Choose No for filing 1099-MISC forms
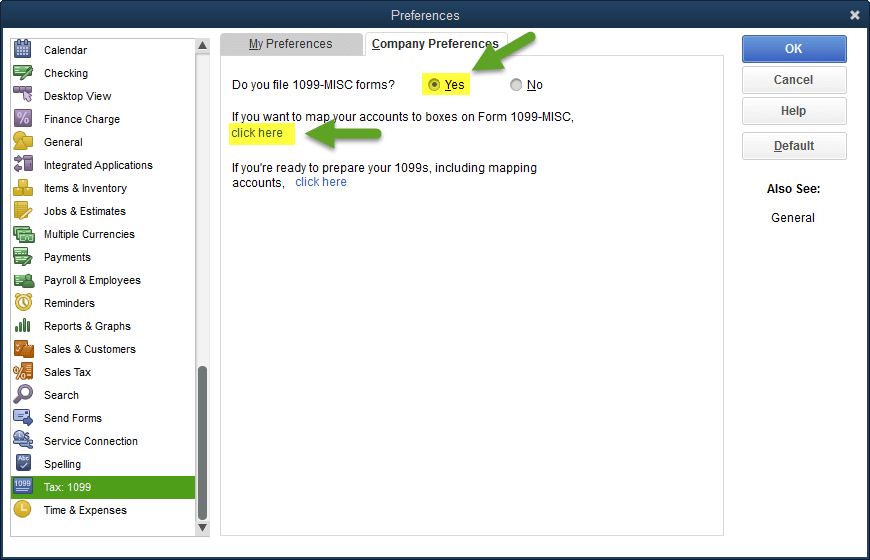Image resolution: width=870 pixels, height=560 pixels. (516, 85)
